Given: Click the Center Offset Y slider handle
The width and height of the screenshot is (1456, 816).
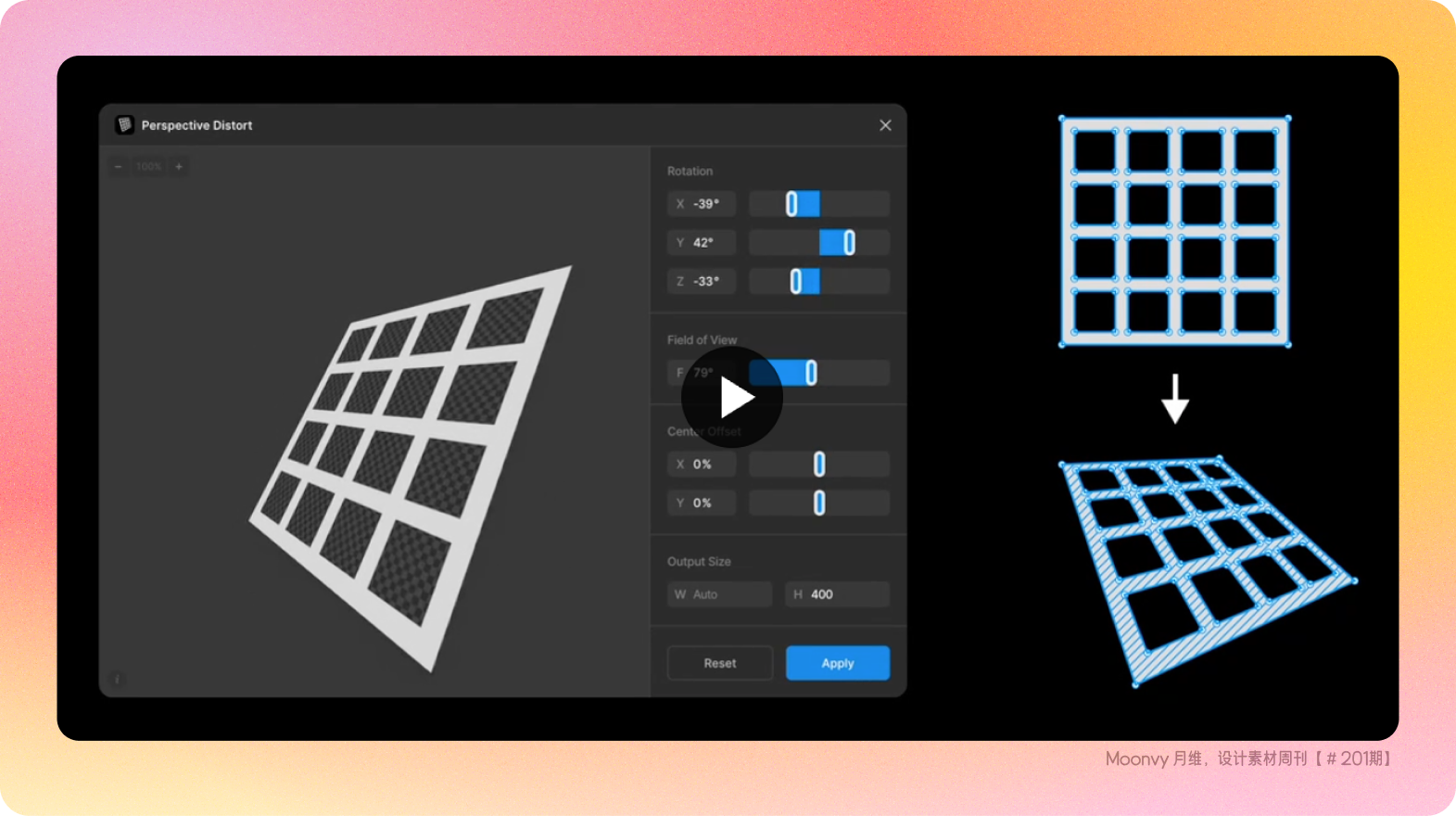Looking at the screenshot, I should (x=819, y=504).
